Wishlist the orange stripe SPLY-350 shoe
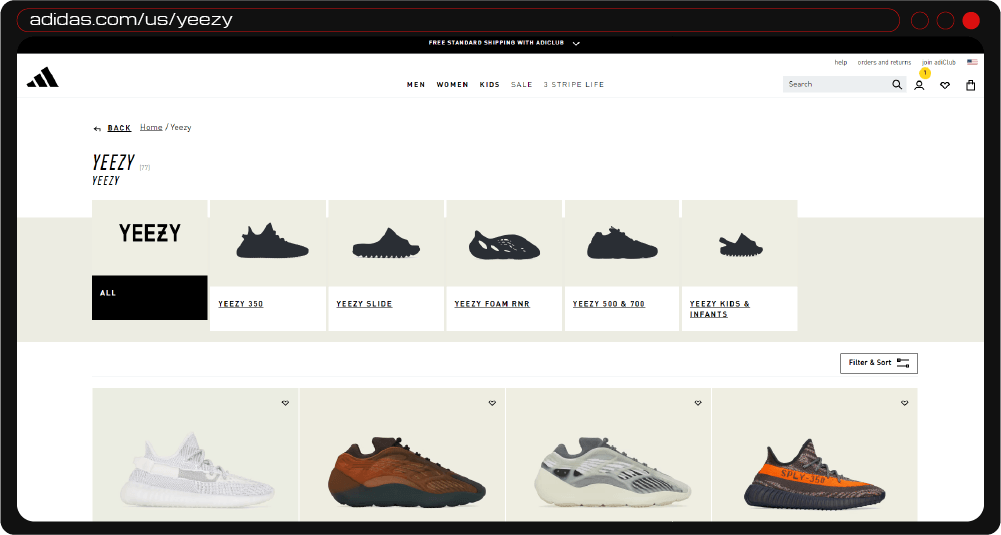 [905, 403]
